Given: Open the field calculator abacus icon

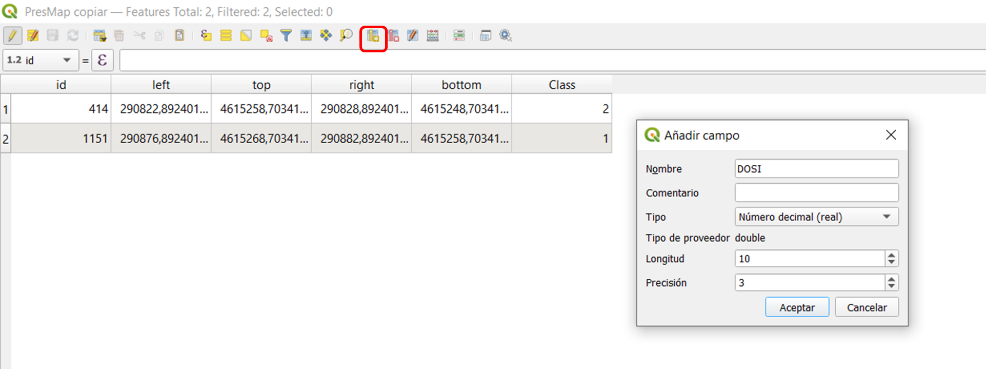Looking at the screenshot, I should pos(433,36).
